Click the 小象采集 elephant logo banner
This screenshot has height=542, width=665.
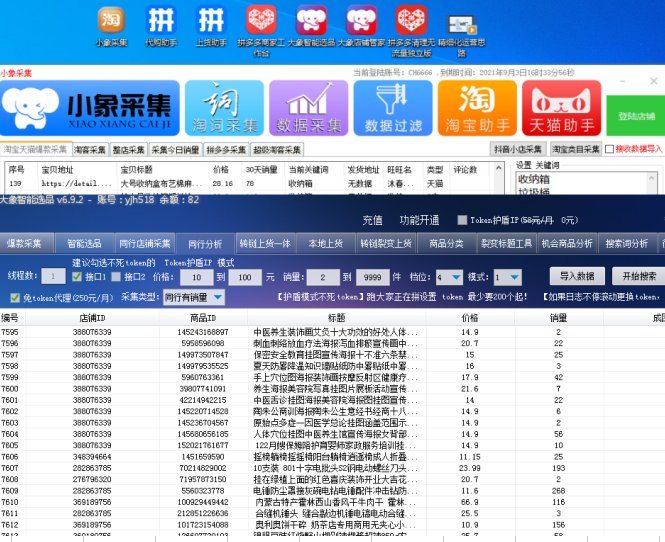90,108
